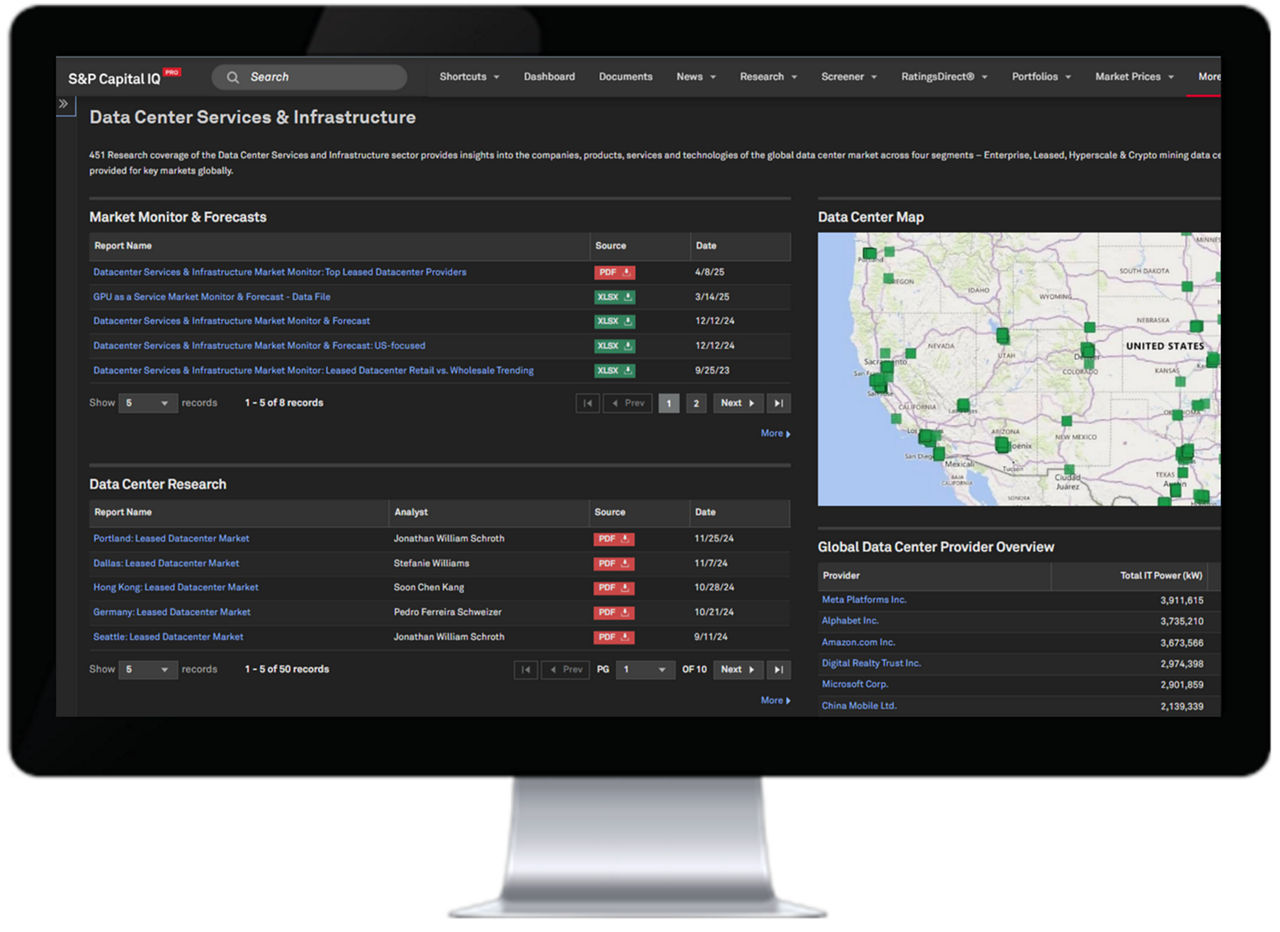Select page 1 in Market Monitor table

[669, 403]
